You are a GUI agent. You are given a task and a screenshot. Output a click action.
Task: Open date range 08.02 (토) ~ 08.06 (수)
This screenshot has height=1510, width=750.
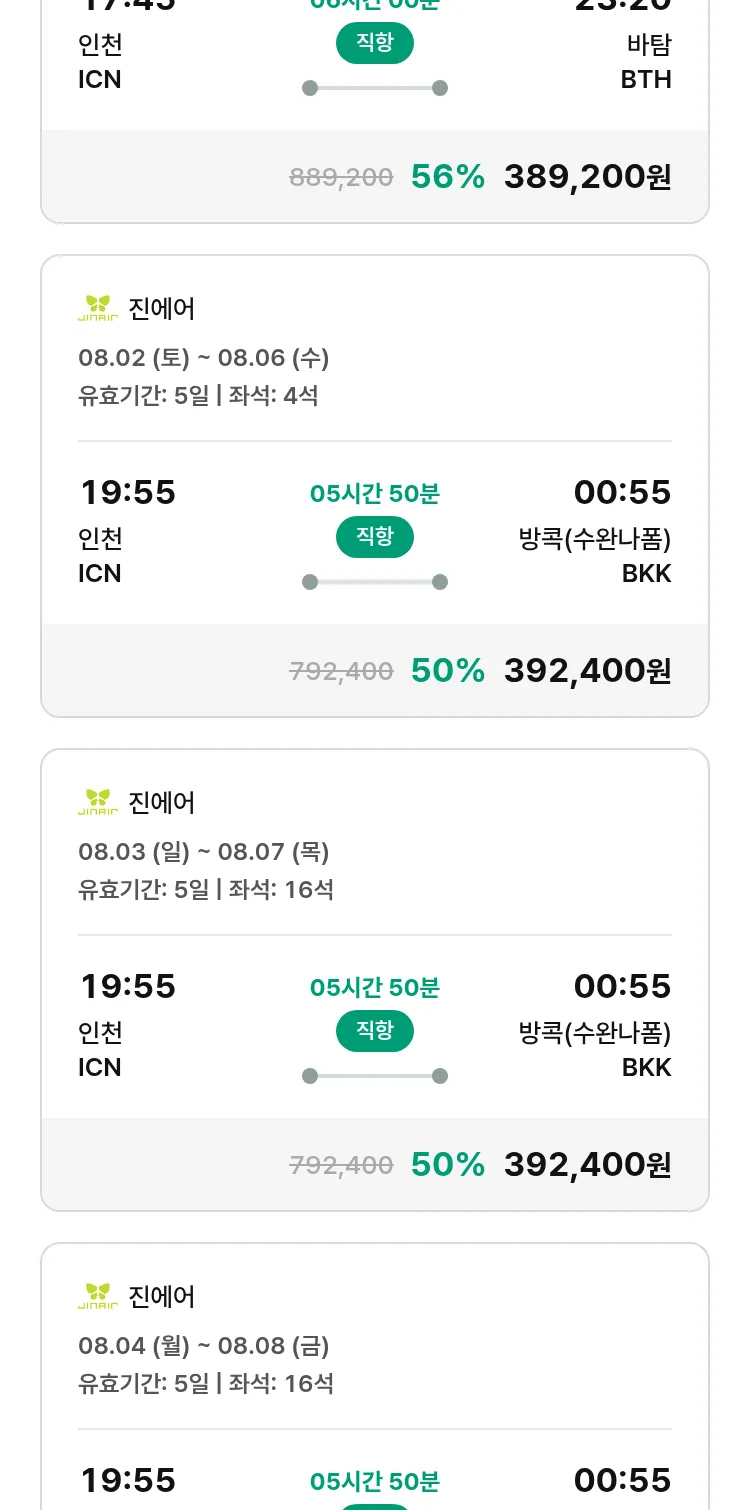click(x=204, y=358)
